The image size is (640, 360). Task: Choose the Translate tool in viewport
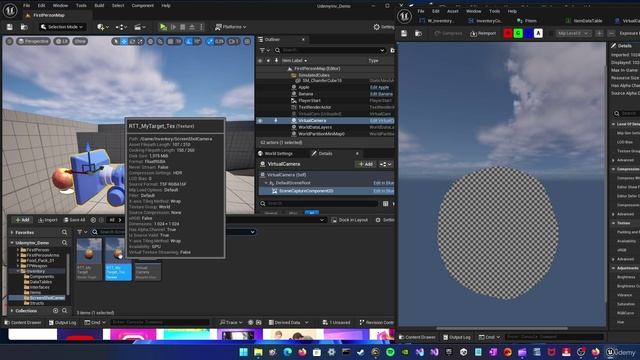pyautogui.click(x=124, y=41)
